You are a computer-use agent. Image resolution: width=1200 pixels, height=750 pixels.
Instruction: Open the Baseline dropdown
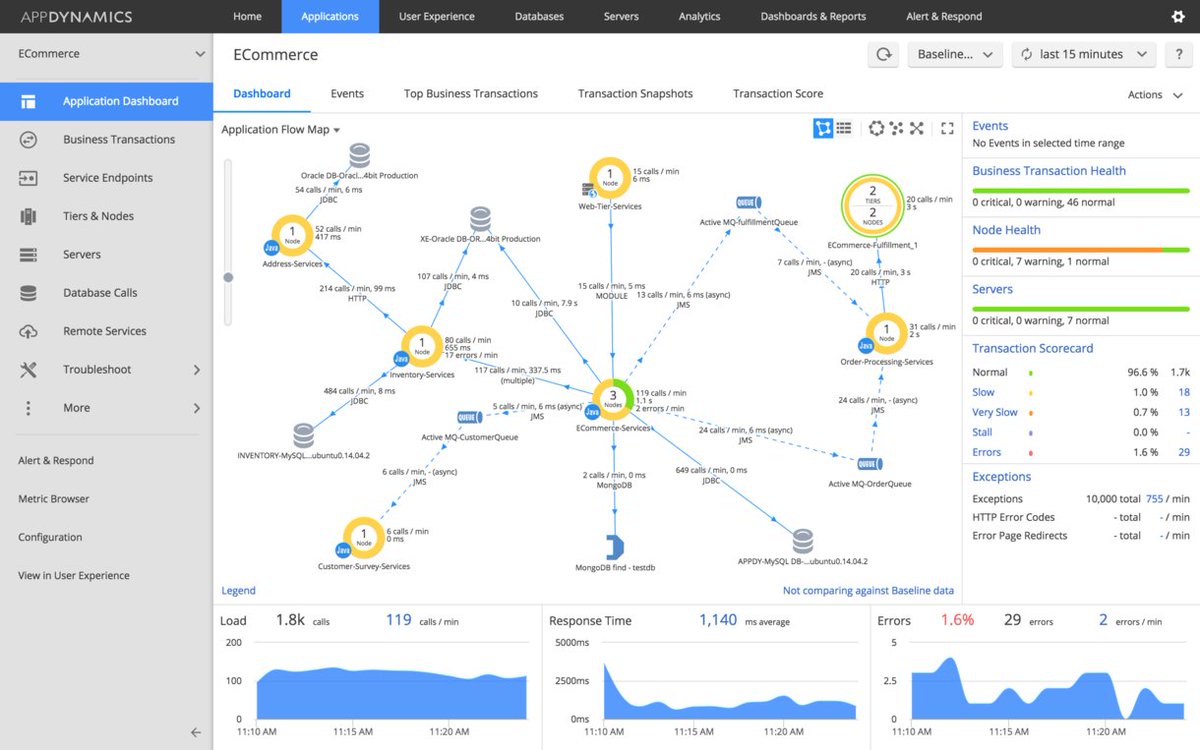954,54
